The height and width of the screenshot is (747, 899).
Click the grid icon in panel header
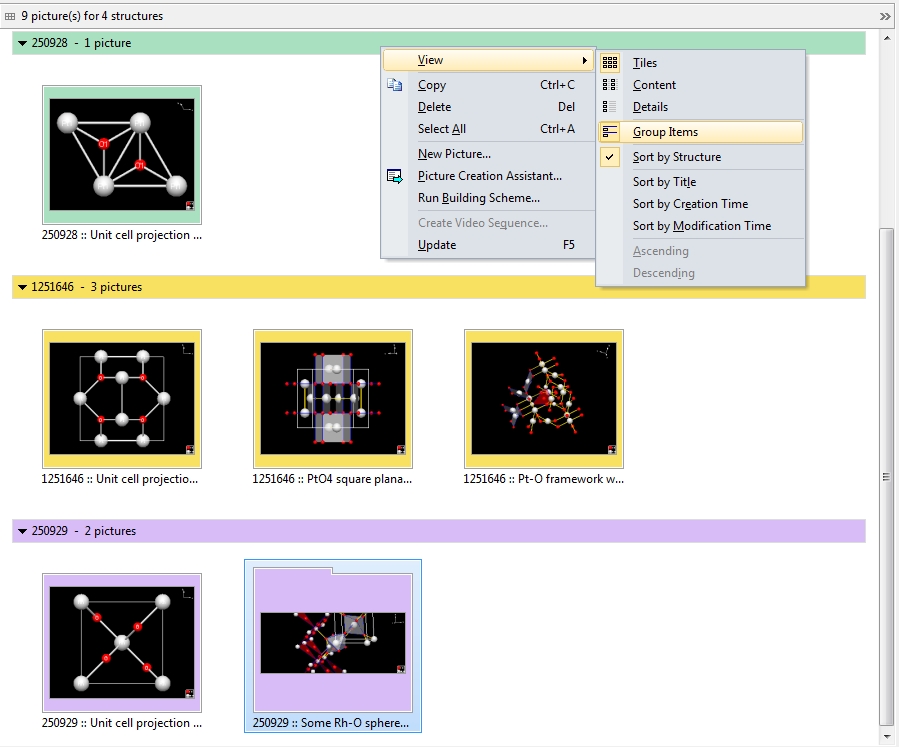click(10, 16)
